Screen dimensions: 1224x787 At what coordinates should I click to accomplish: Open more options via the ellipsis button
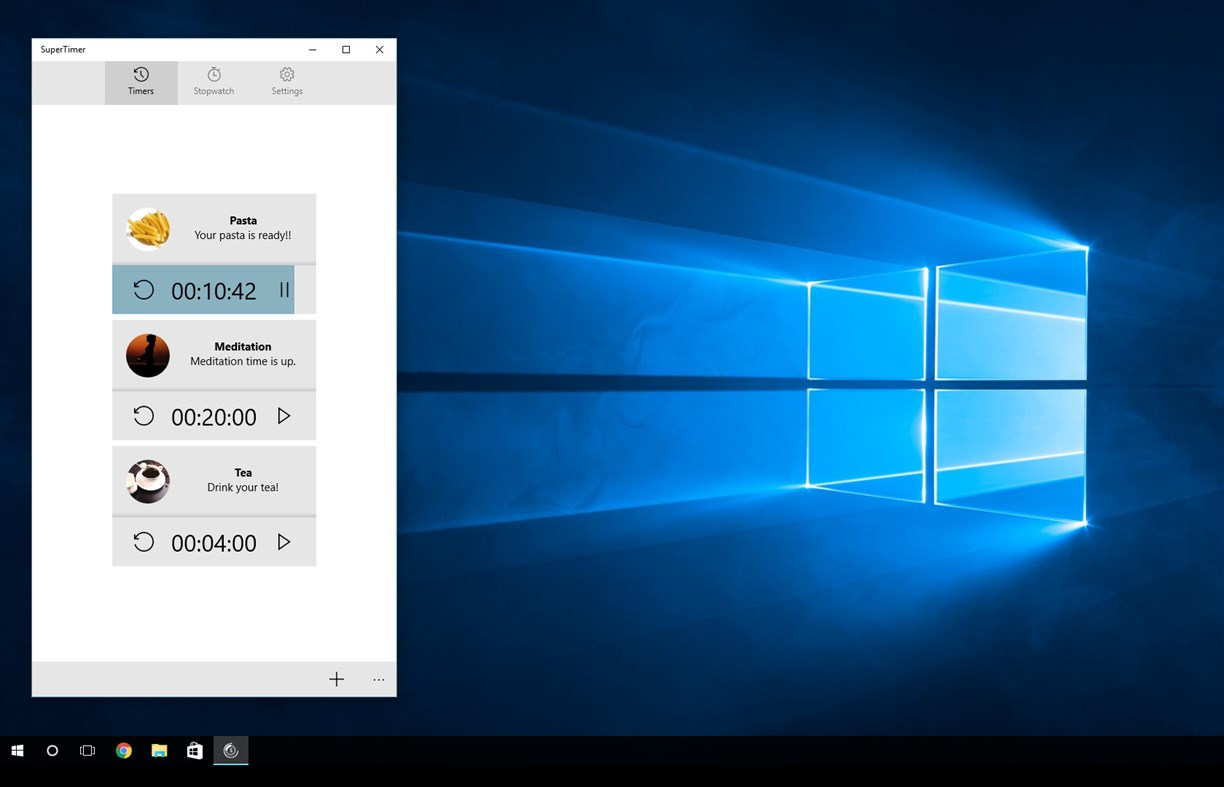378,679
